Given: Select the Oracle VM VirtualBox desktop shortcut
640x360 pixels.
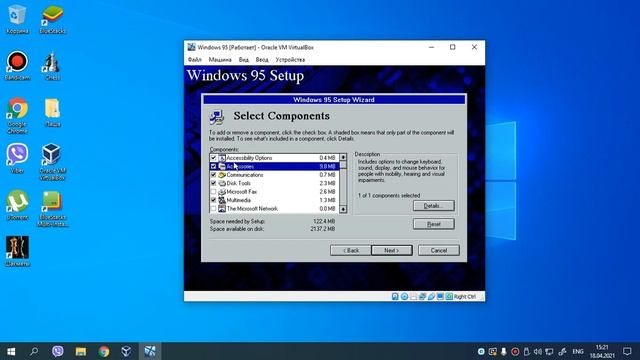Looking at the screenshot, I should pos(52,162).
